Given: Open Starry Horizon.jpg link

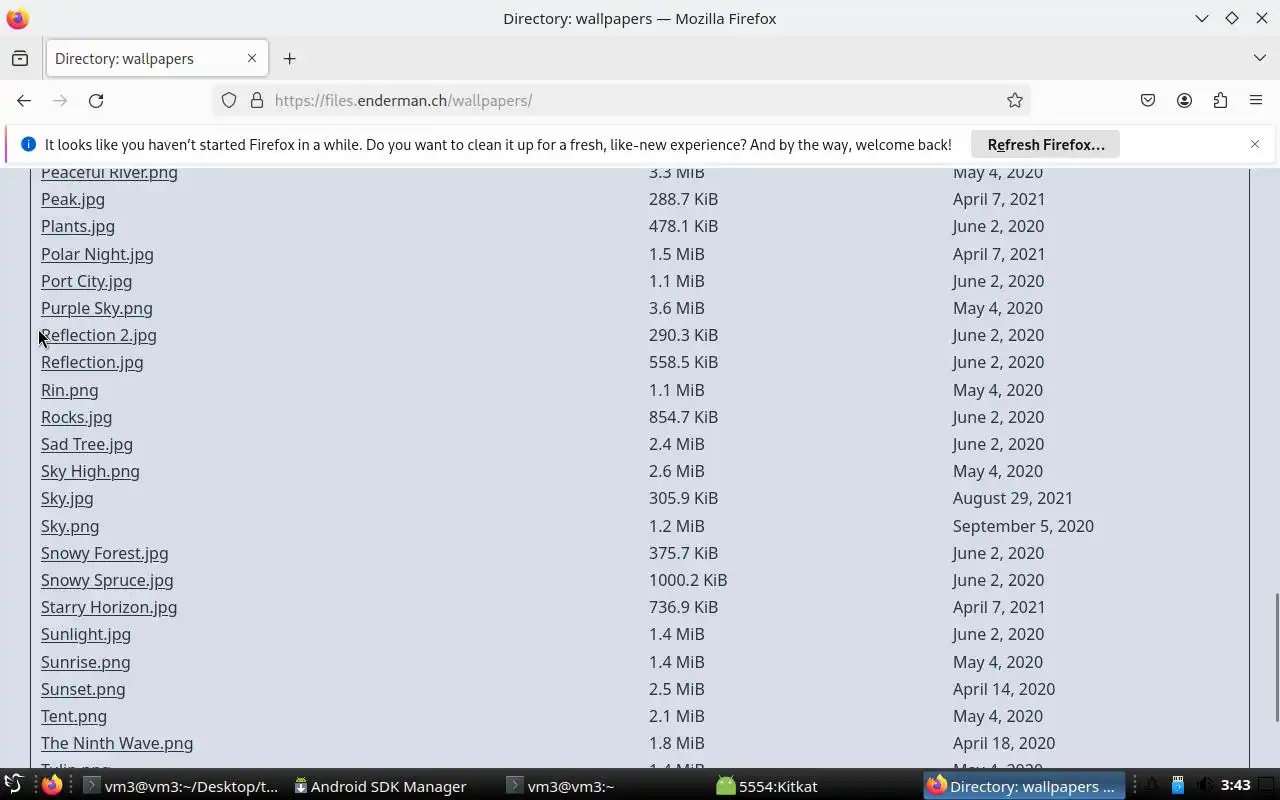Looking at the screenshot, I should tap(109, 607).
